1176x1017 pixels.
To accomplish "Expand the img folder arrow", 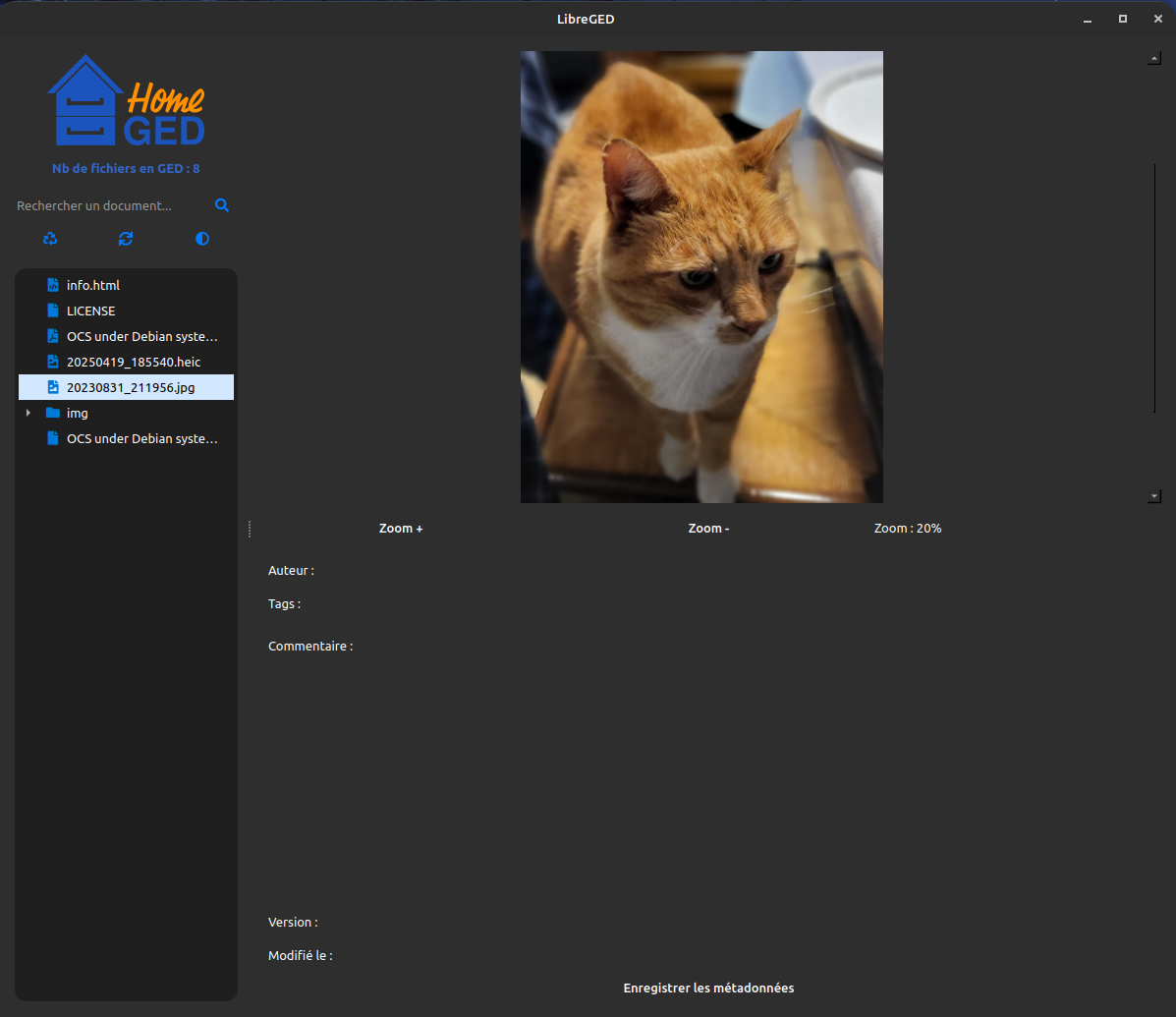I will tap(28, 413).
